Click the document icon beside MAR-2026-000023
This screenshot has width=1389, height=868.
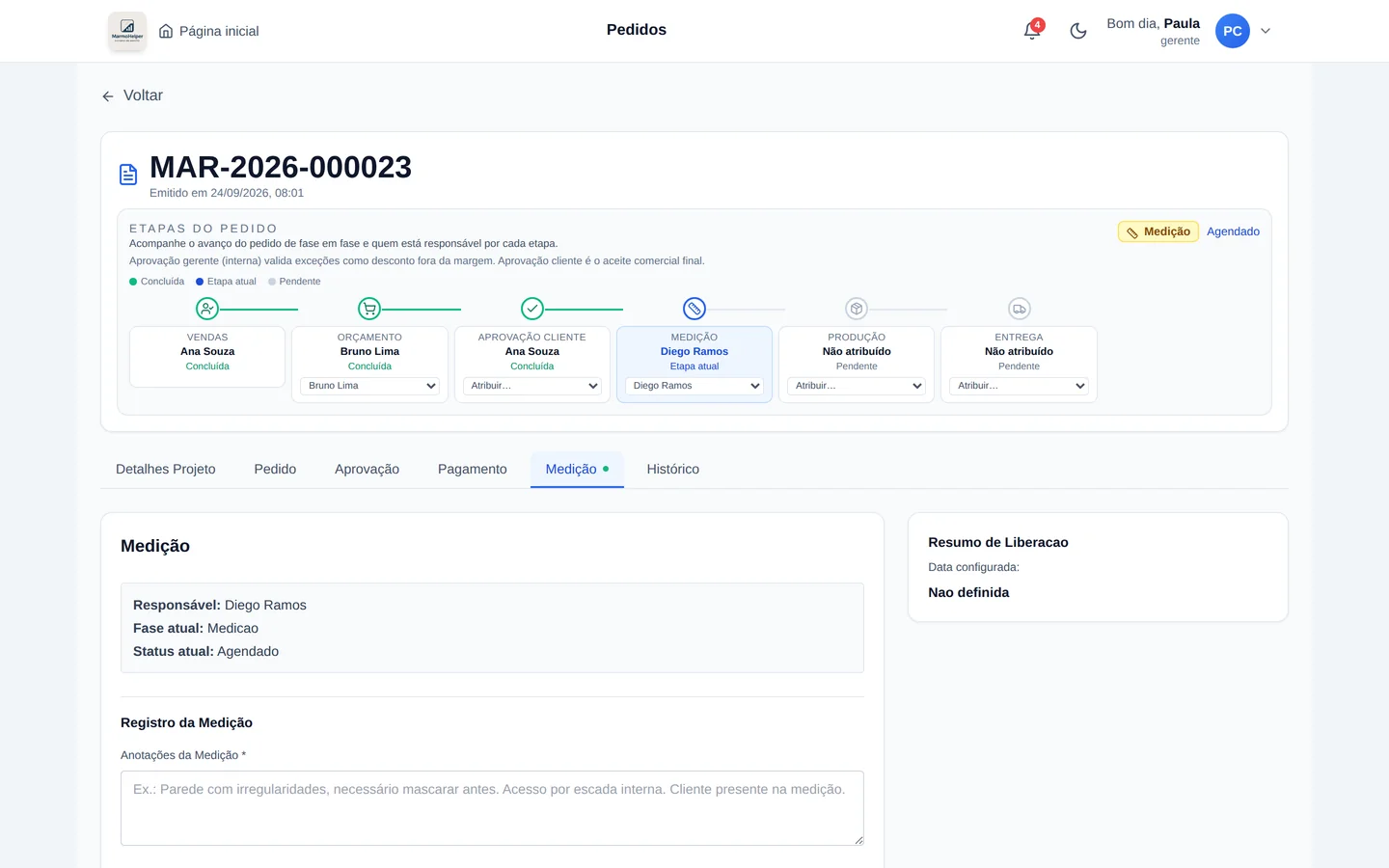click(x=128, y=175)
